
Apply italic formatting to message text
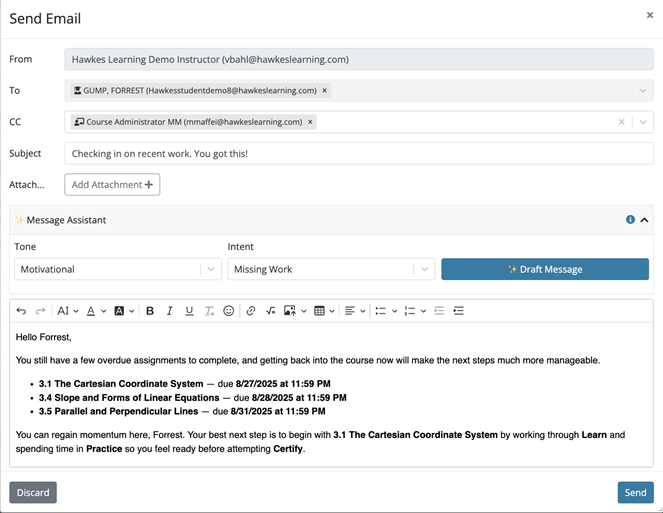170,311
